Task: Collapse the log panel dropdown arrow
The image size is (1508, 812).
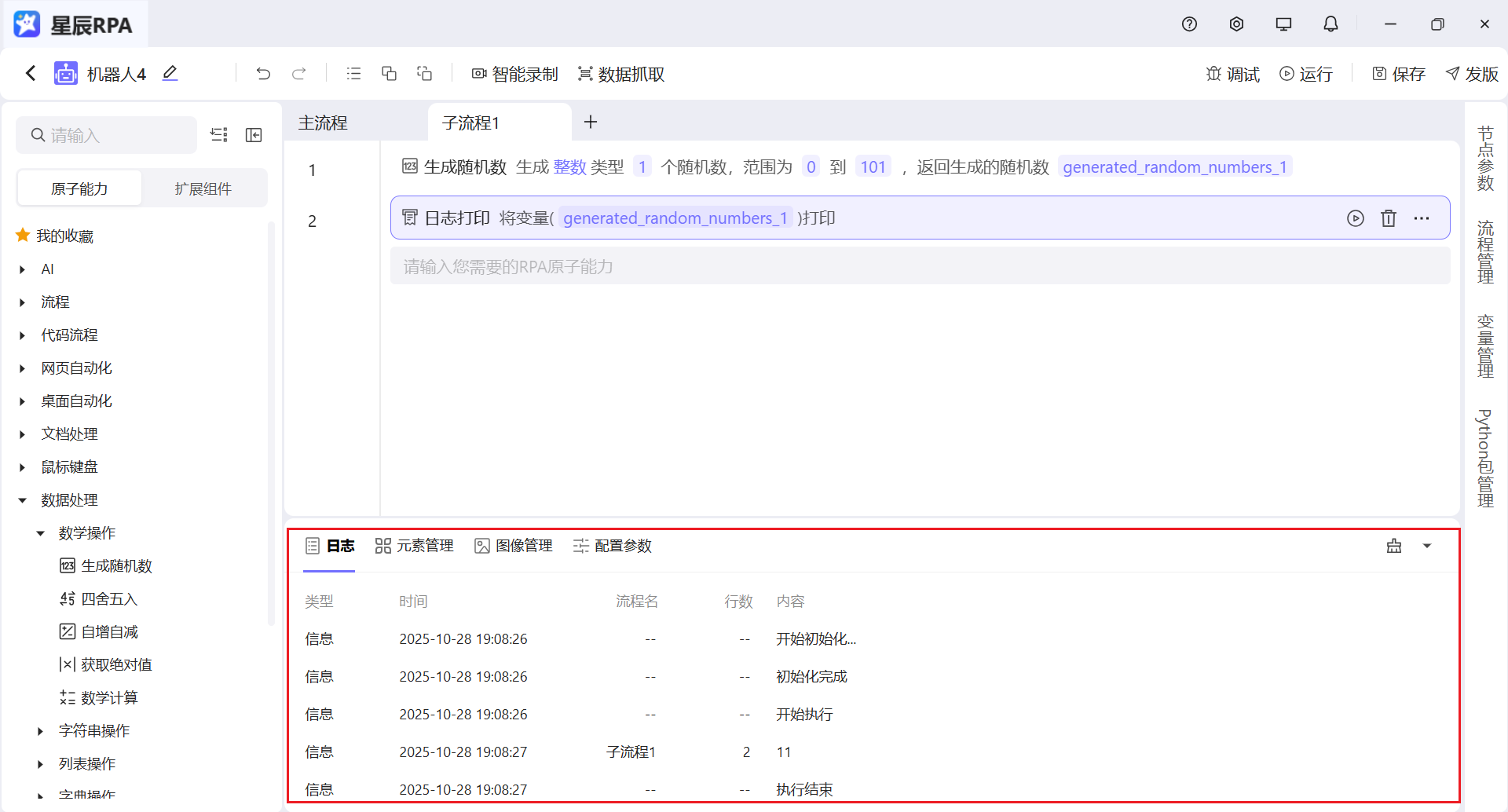Action: click(1427, 546)
